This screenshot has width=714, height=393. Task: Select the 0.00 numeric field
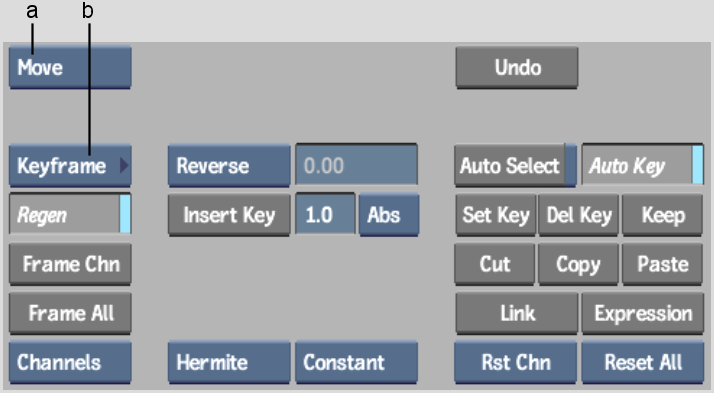pyautogui.click(x=357, y=165)
